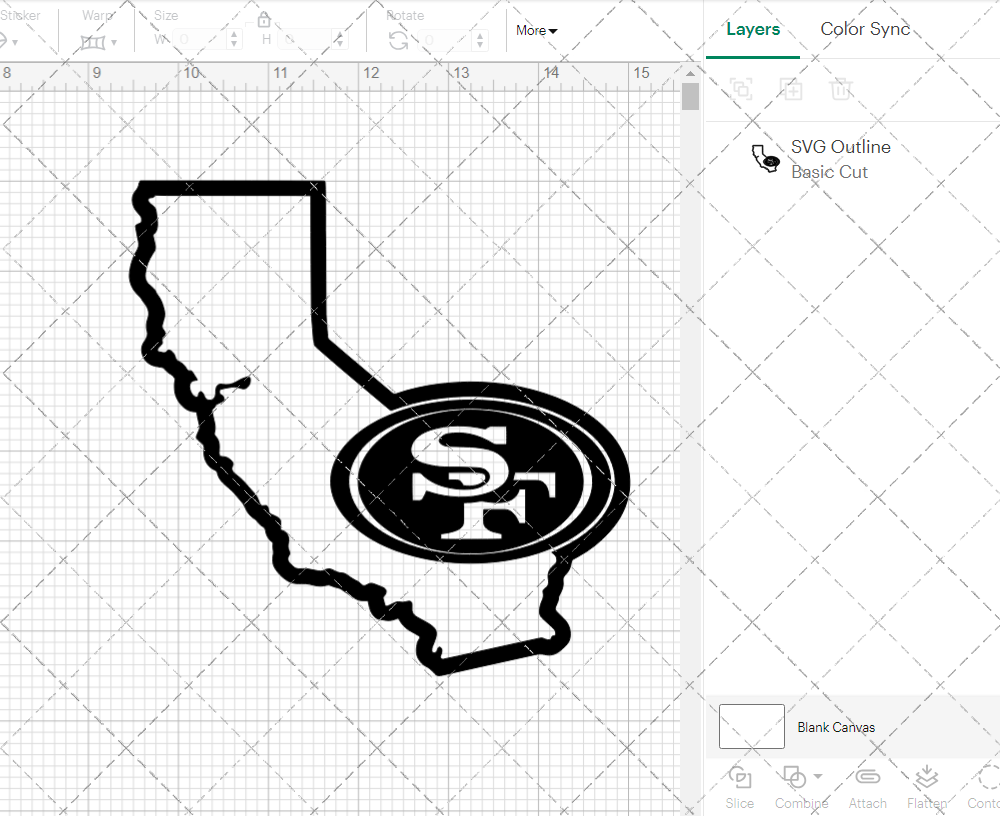The image size is (1000, 816).
Task: Click the SVG Outline layer thumbnail
Action: tap(765, 159)
